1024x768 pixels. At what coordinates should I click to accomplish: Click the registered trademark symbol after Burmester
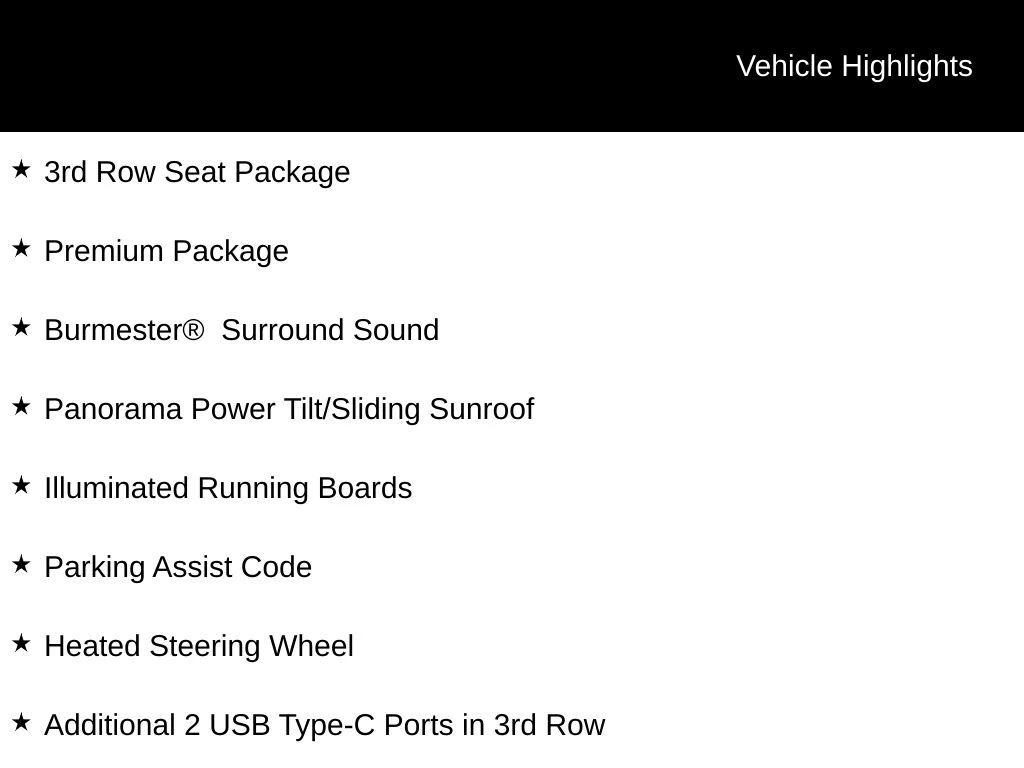tap(193, 329)
